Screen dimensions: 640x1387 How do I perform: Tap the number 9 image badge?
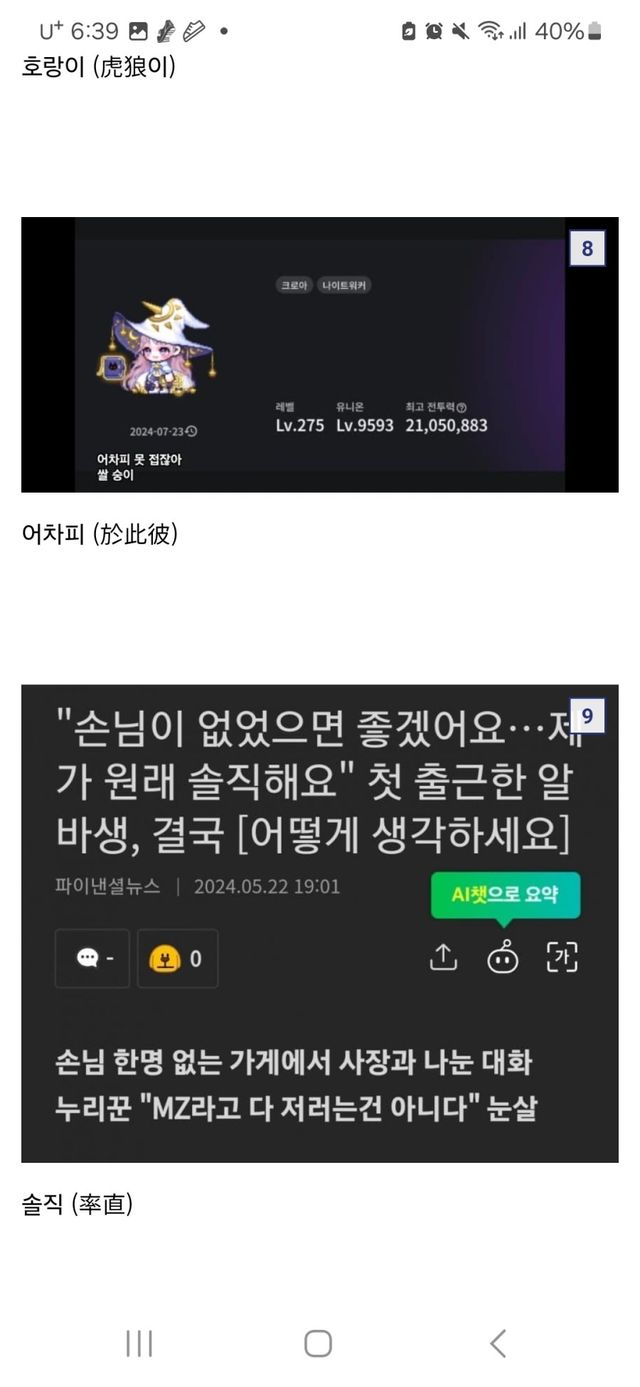click(587, 716)
